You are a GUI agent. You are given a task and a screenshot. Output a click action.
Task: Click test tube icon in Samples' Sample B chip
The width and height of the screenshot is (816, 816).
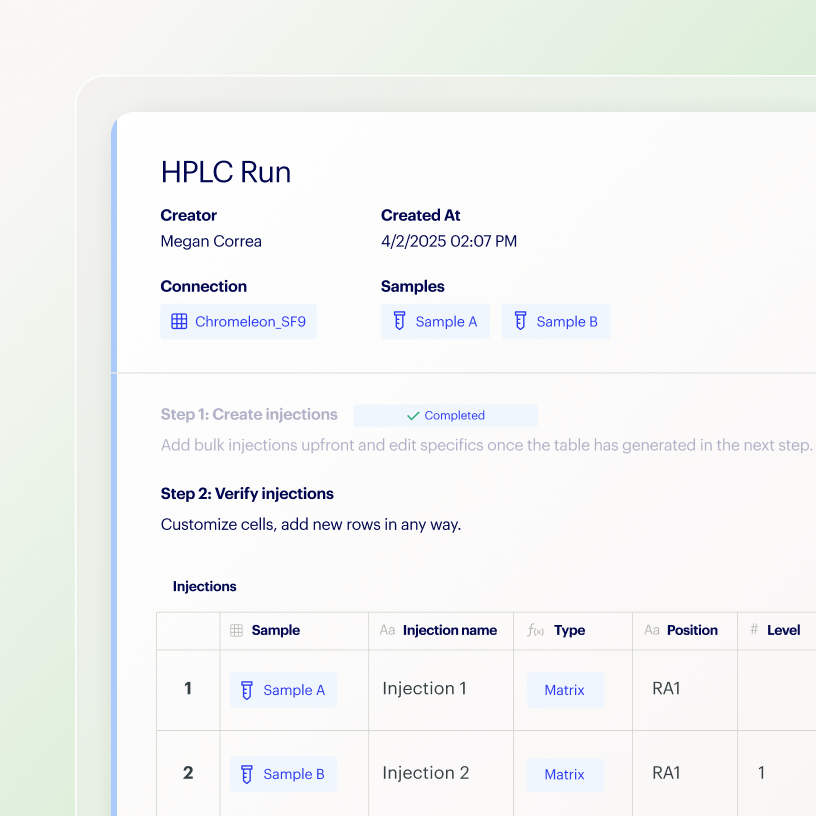pyautogui.click(x=520, y=321)
